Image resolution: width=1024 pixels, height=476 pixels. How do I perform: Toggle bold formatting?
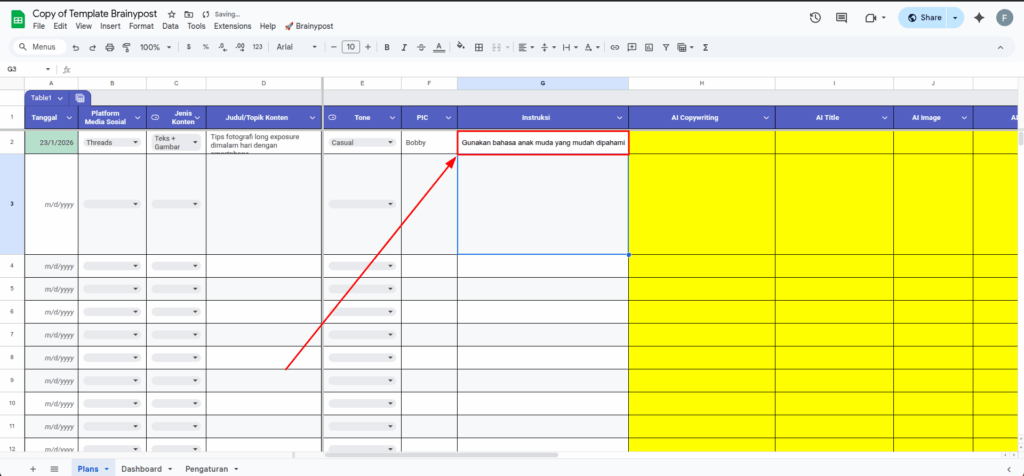point(387,47)
